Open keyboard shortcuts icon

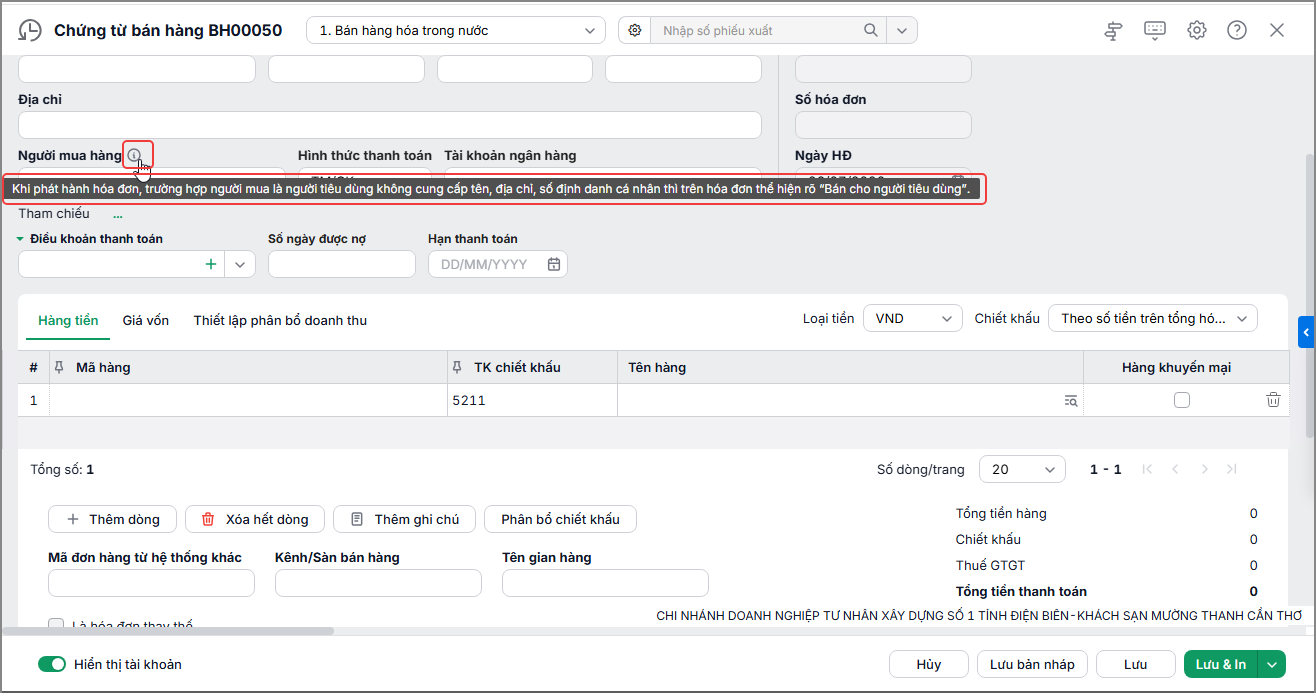coord(1155,30)
